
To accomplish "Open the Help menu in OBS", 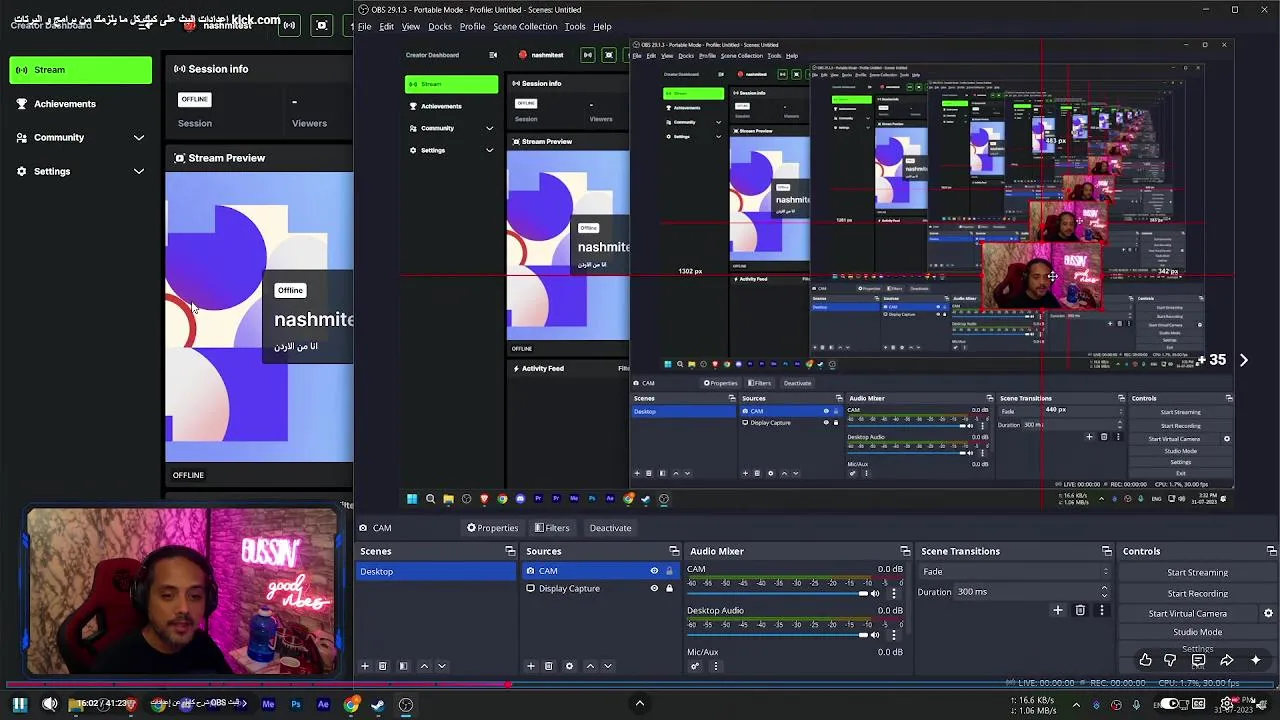I will [602, 26].
